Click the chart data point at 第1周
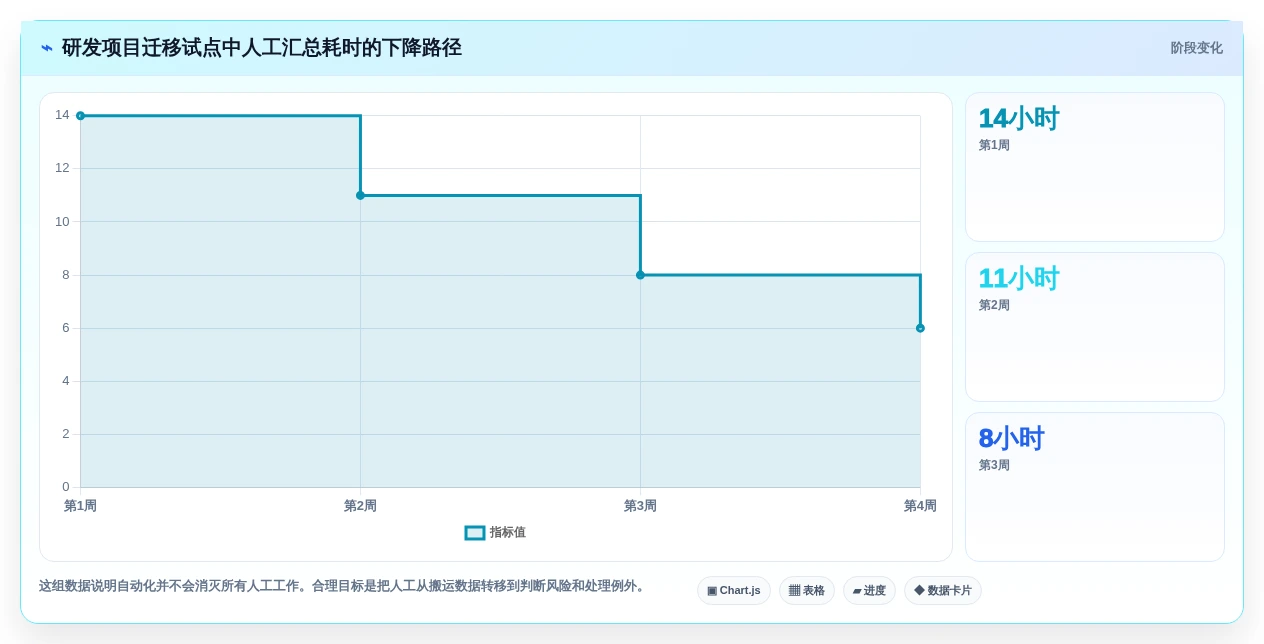1264x644 pixels. tap(80, 116)
